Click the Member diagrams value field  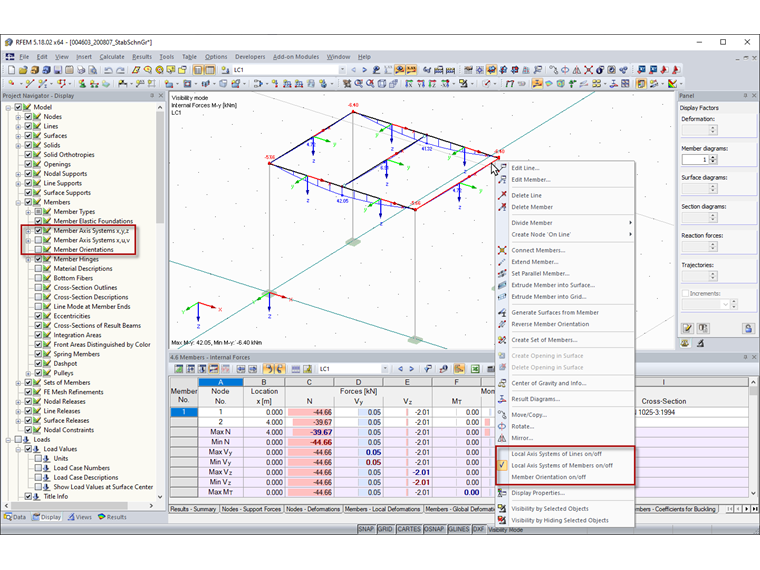tap(696, 159)
